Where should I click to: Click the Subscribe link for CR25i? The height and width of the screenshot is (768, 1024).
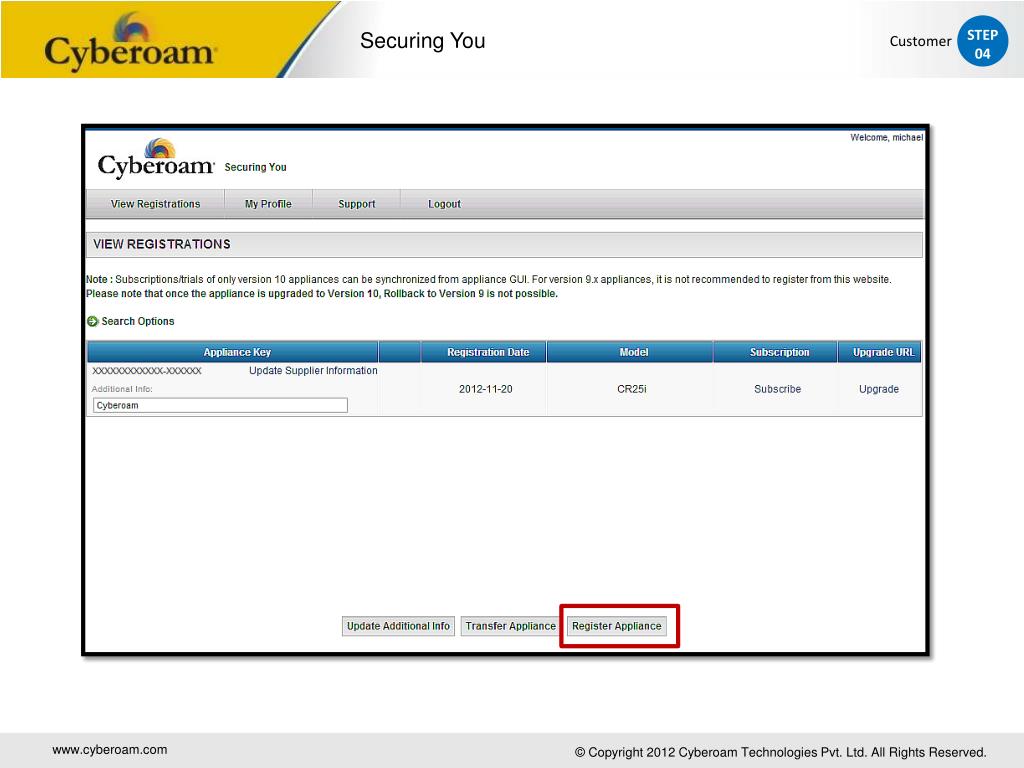coord(777,389)
